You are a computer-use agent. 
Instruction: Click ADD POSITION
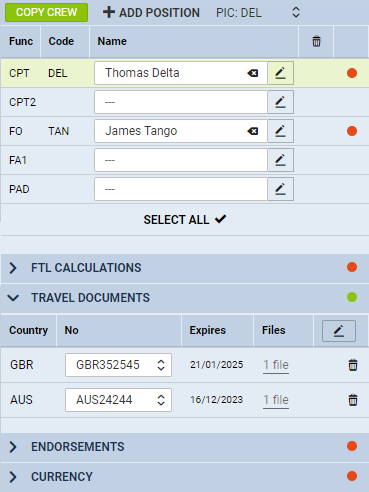151,13
